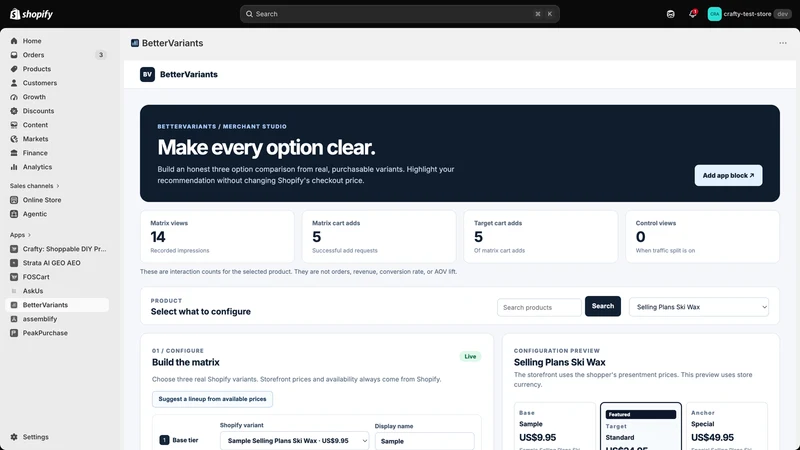Open the three-dot more actions menu

pyautogui.click(x=783, y=43)
